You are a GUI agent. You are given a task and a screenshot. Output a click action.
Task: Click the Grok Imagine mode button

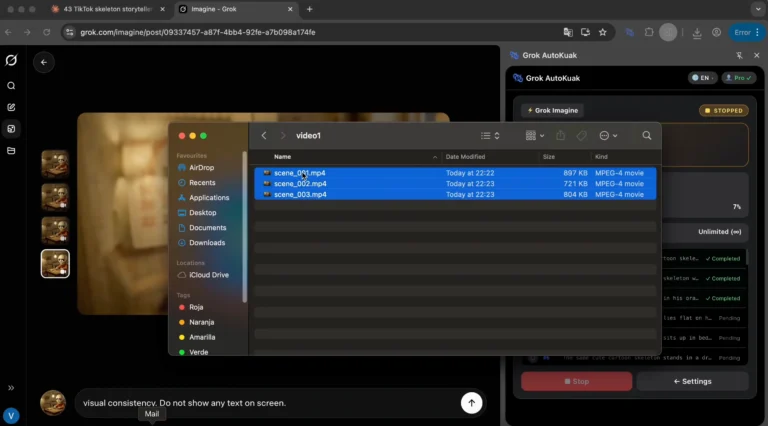pyautogui.click(x=552, y=111)
